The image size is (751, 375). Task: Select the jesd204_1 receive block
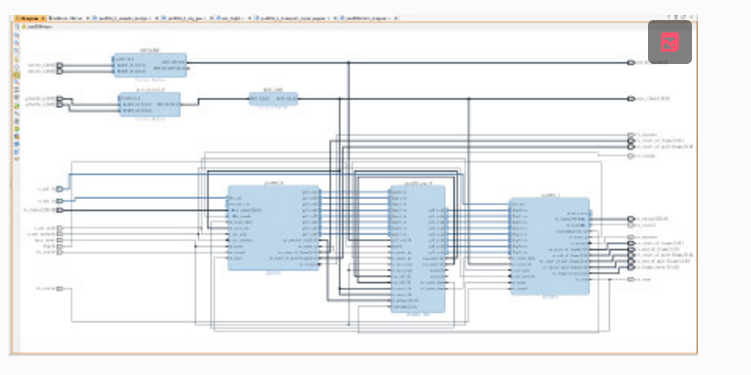click(x=550, y=246)
